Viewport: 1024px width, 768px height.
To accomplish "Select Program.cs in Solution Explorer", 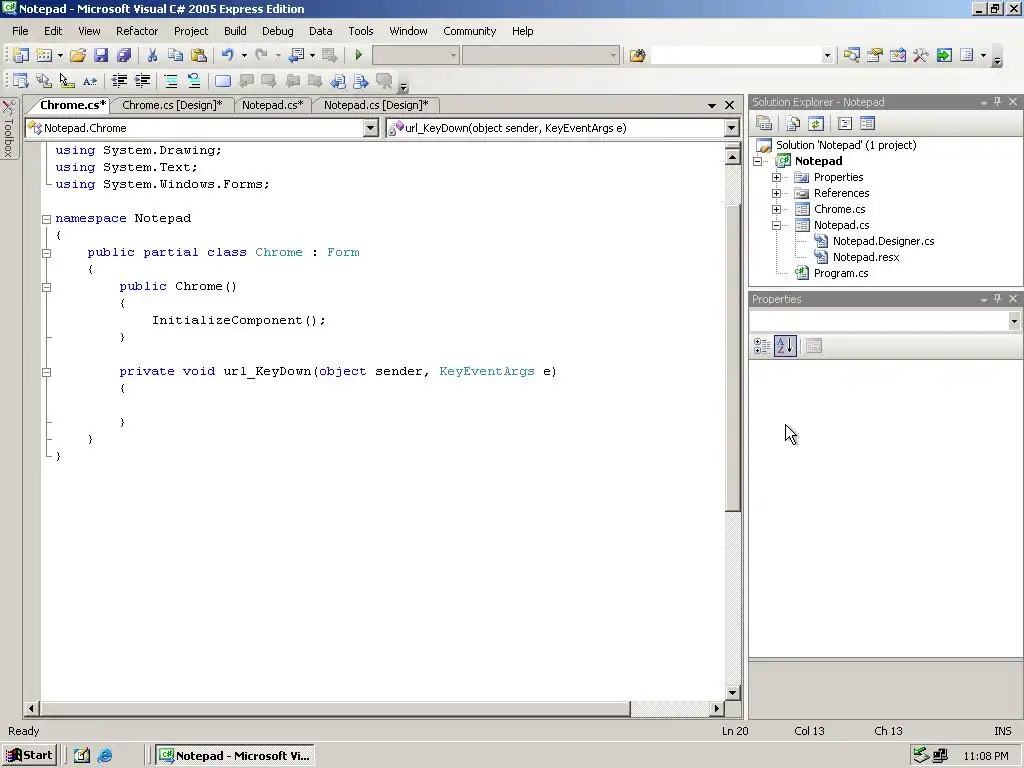I will pos(840,274).
